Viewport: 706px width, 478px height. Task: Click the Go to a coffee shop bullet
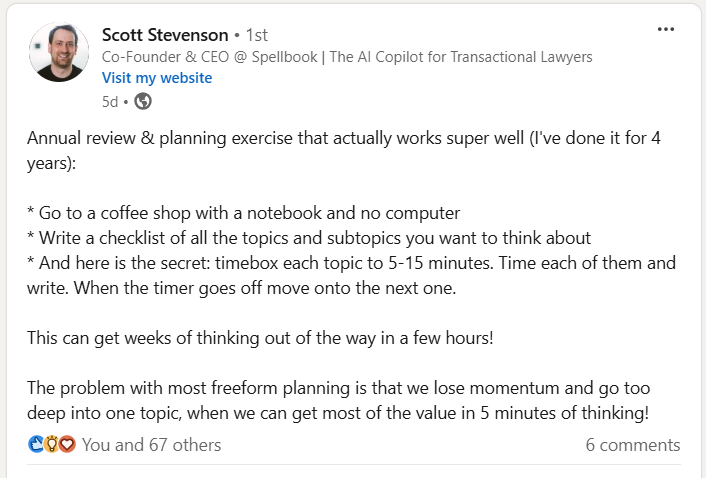[244, 213]
